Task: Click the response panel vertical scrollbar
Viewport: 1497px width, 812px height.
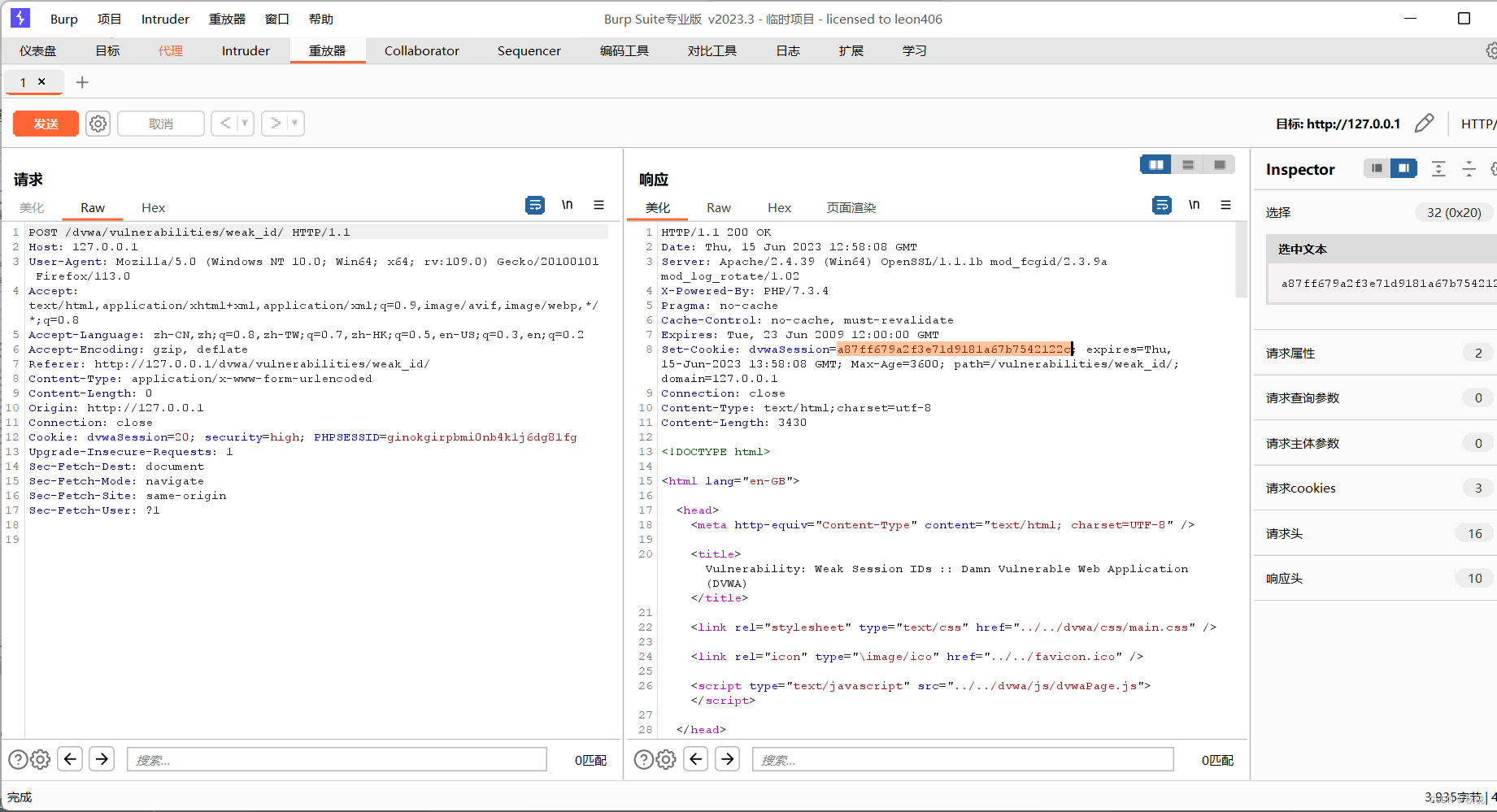Action: (1241, 260)
